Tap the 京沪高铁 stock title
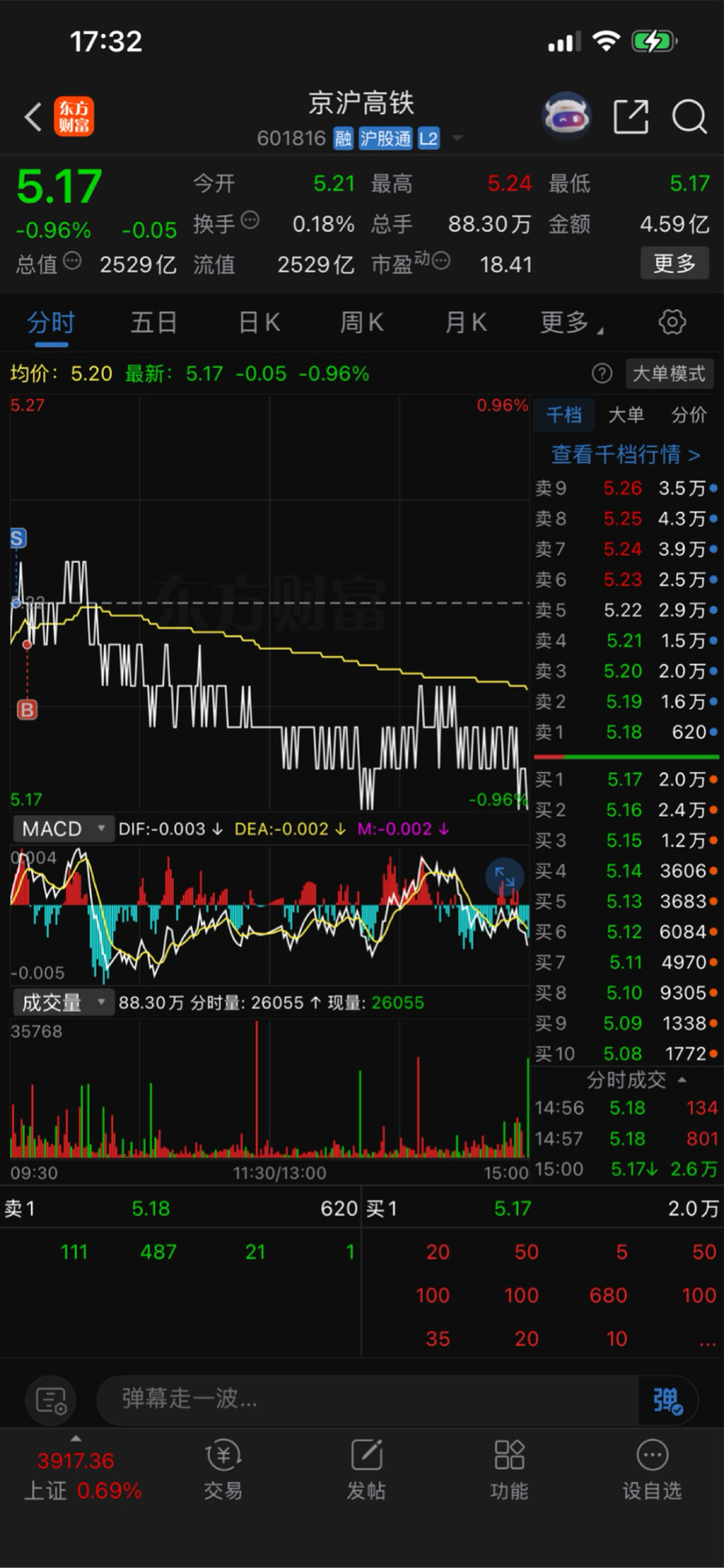Screen dimensions: 724x1568 tap(361, 102)
